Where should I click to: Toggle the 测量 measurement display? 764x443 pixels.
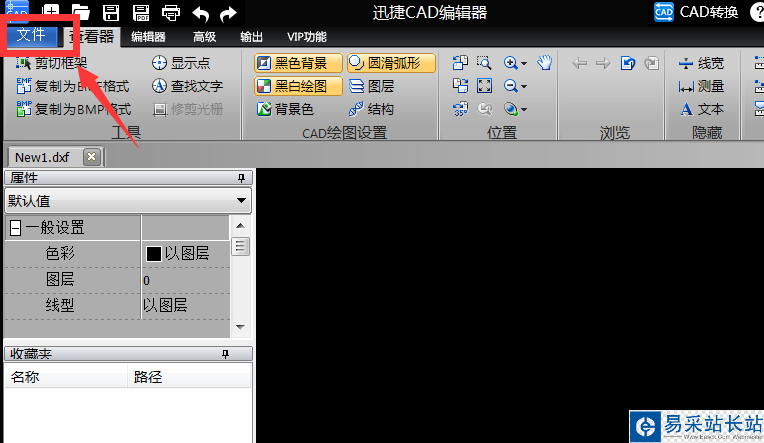[x=701, y=86]
